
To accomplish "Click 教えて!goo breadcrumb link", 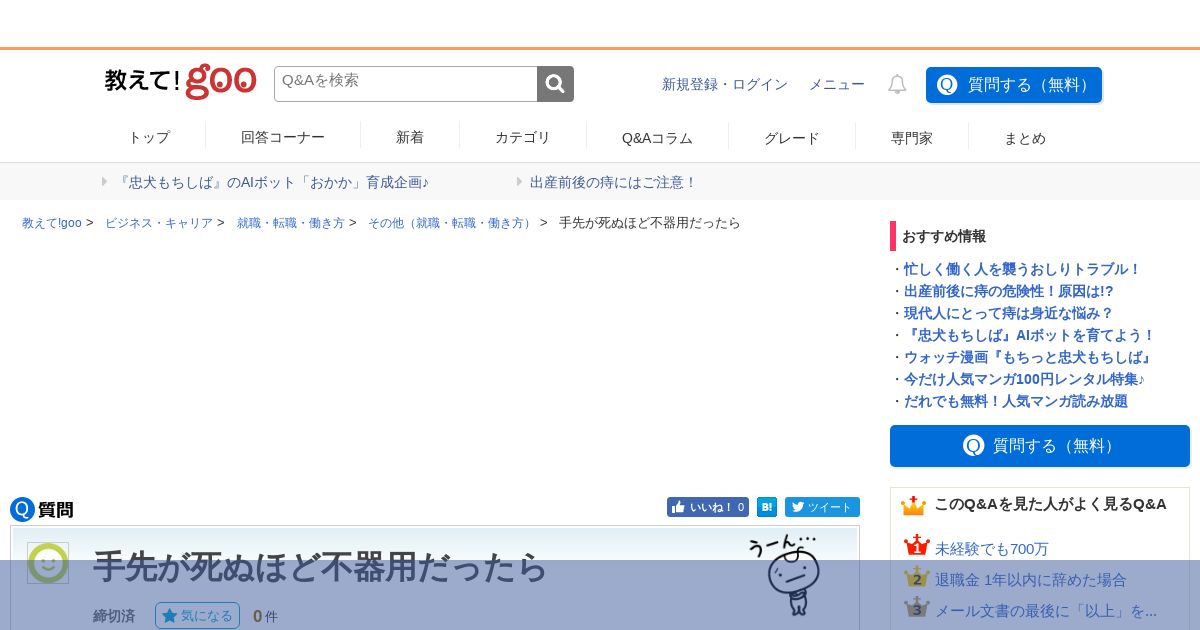I will [52, 223].
